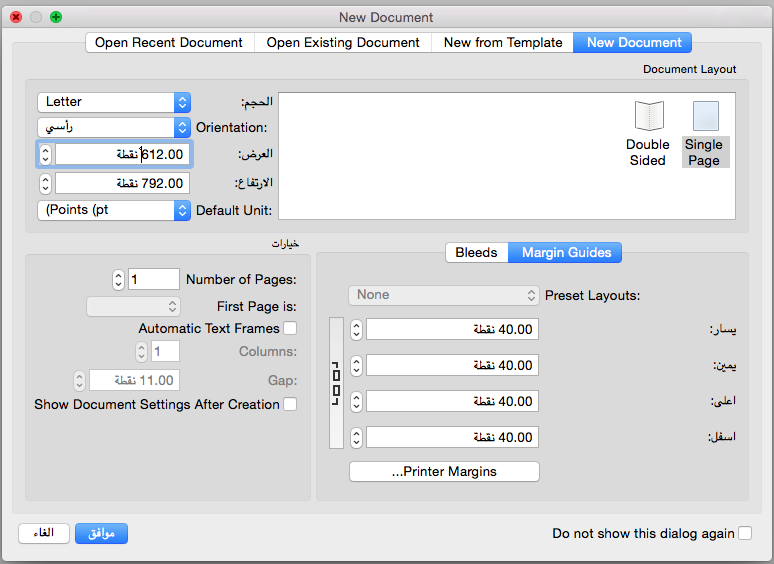Open the Orientation dropdown
This screenshot has height=564, width=774.
click(x=113, y=127)
